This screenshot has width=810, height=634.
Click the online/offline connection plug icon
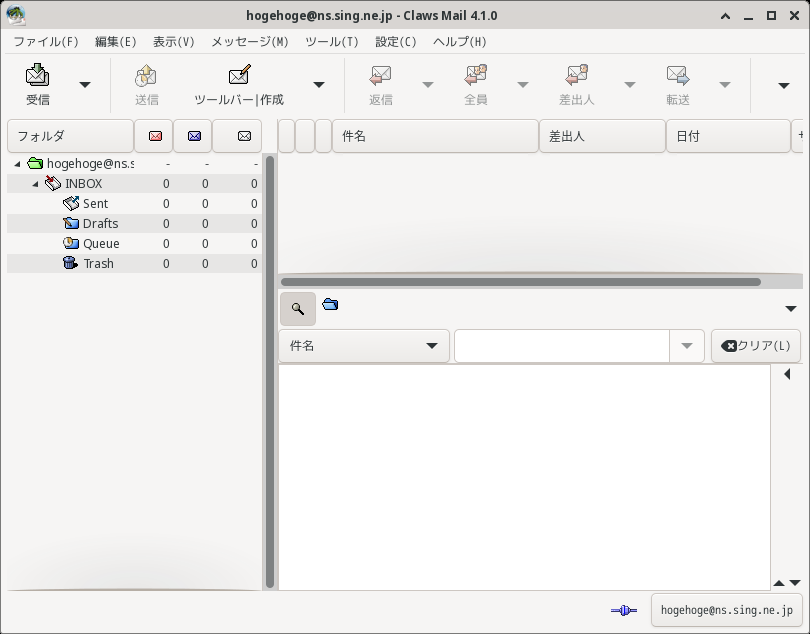point(624,611)
